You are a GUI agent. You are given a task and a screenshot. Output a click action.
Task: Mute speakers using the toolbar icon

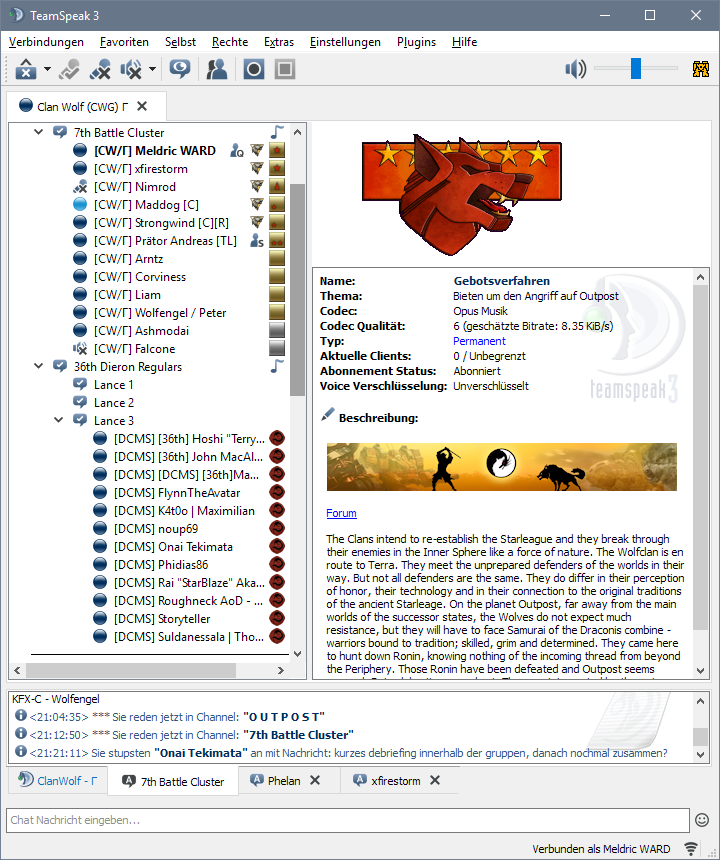click(x=130, y=69)
